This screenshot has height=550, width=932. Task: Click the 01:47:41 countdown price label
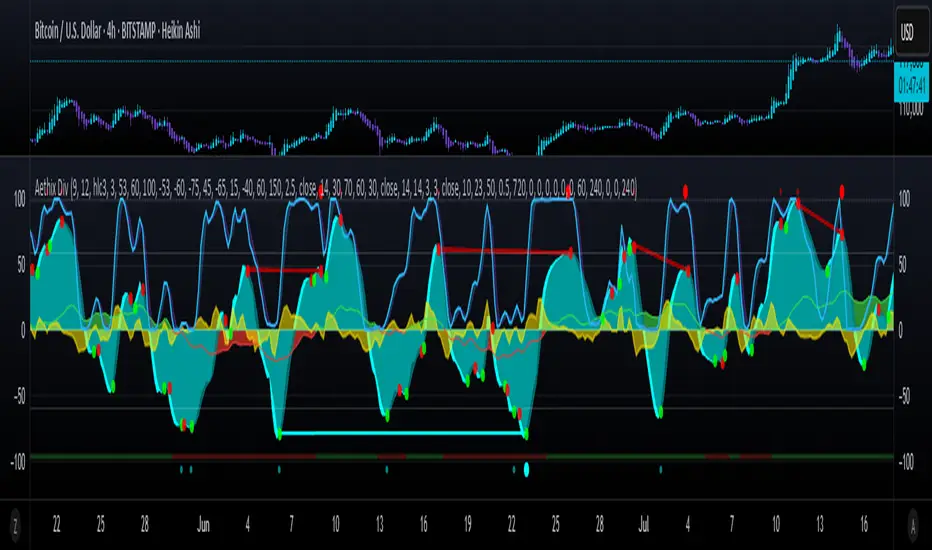[911, 86]
